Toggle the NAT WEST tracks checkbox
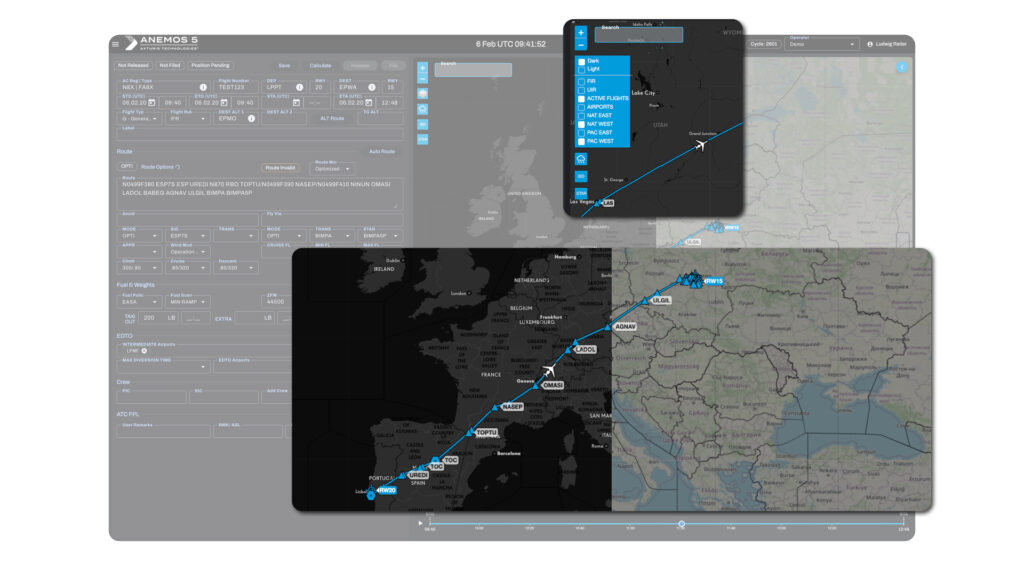The image size is (1024, 576). pos(581,124)
